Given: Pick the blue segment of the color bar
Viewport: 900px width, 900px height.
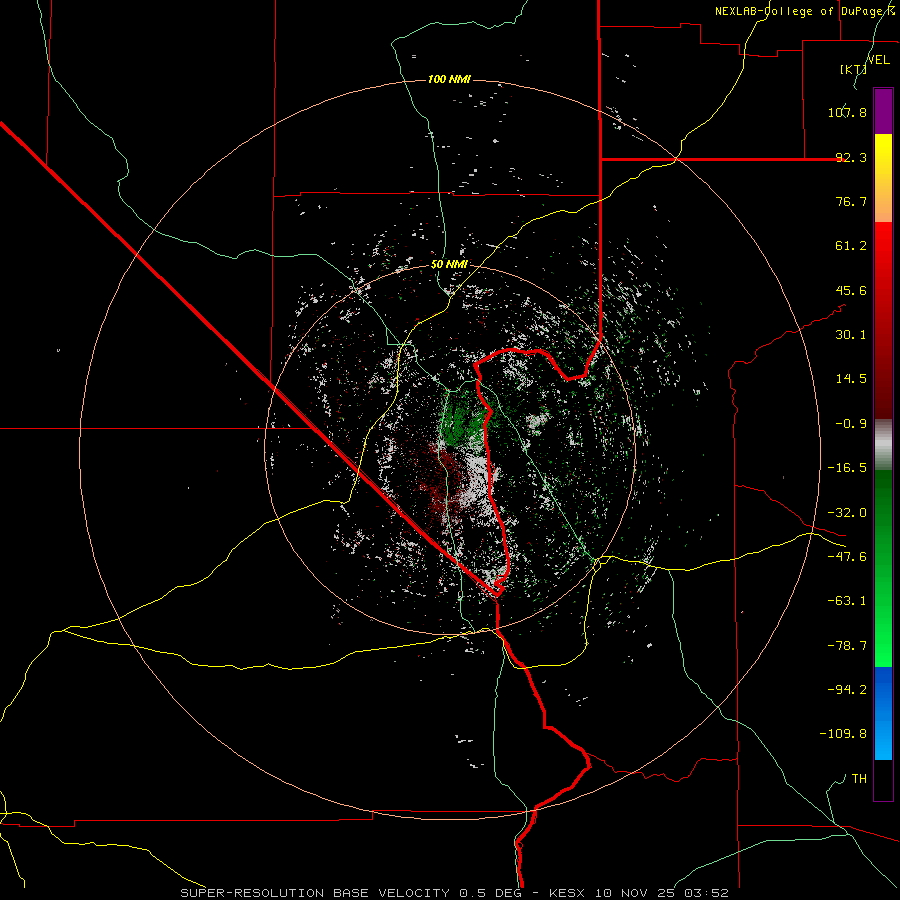Looking at the screenshot, I should tap(883, 713).
